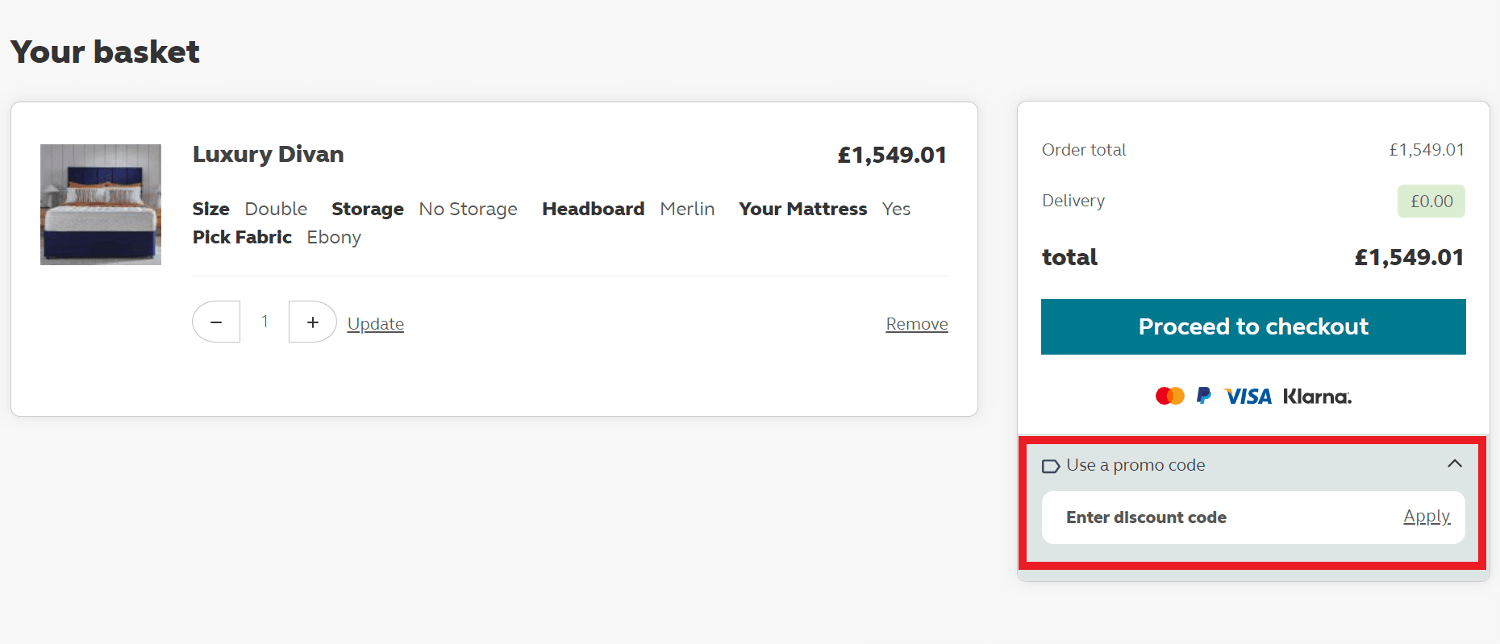
Task: Click the Klarna payment logo
Action: [1317, 396]
